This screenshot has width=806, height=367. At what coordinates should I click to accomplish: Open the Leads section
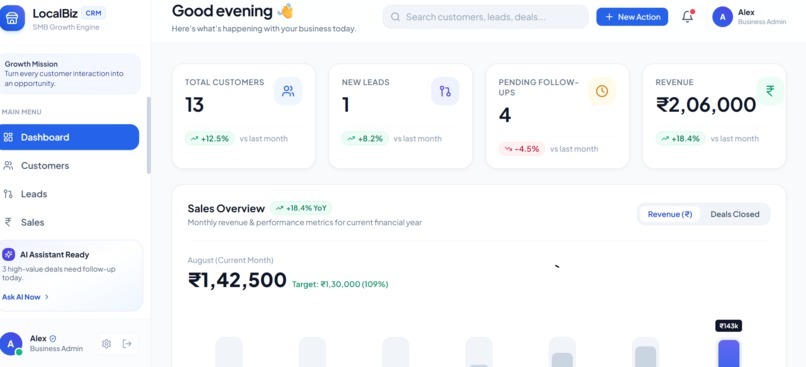[x=68, y=194]
